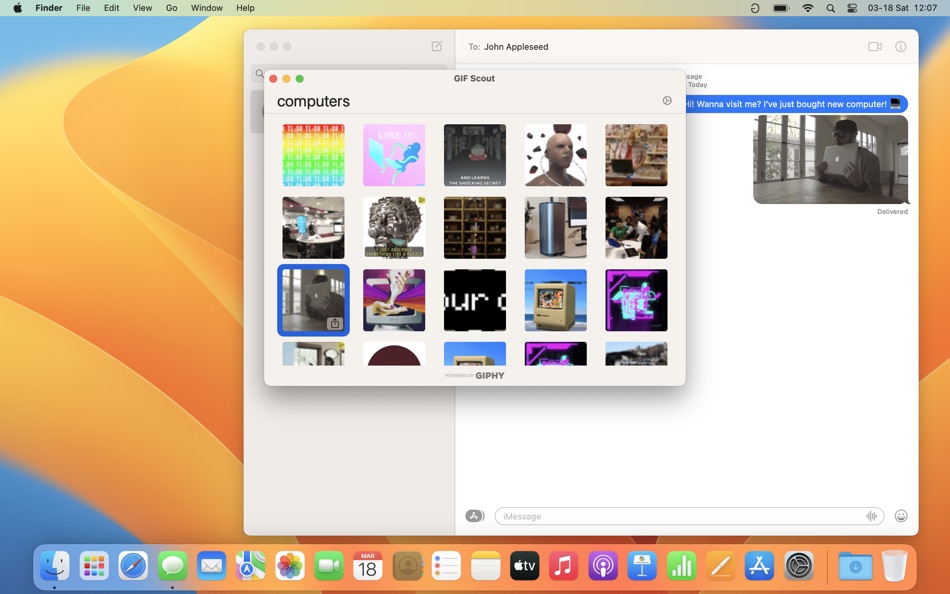
Task: Start a FaceTime video call
Action: [875, 47]
